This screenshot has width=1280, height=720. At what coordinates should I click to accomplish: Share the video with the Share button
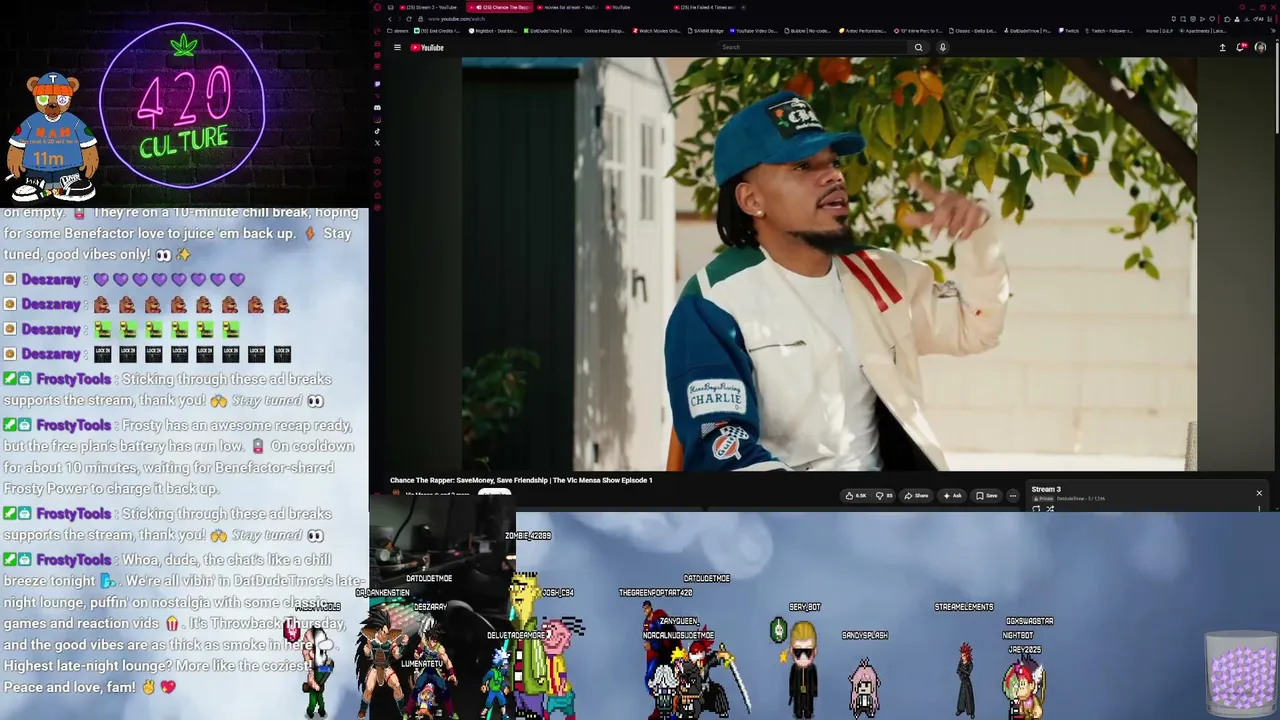pos(916,495)
